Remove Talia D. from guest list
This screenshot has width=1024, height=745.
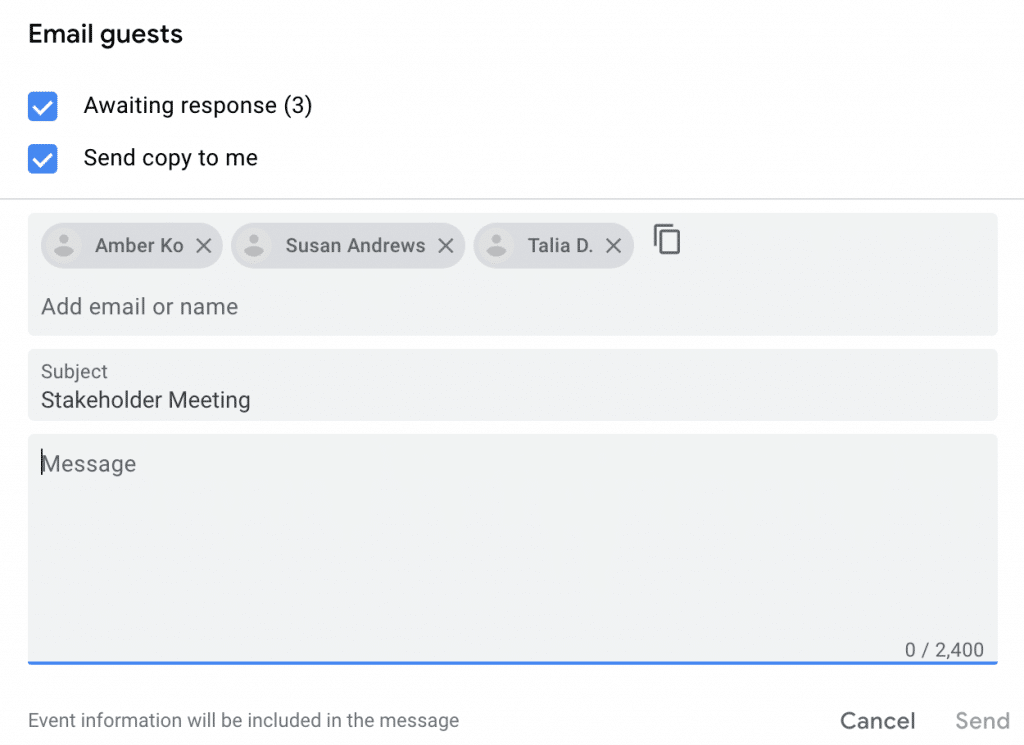tap(614, 246)
